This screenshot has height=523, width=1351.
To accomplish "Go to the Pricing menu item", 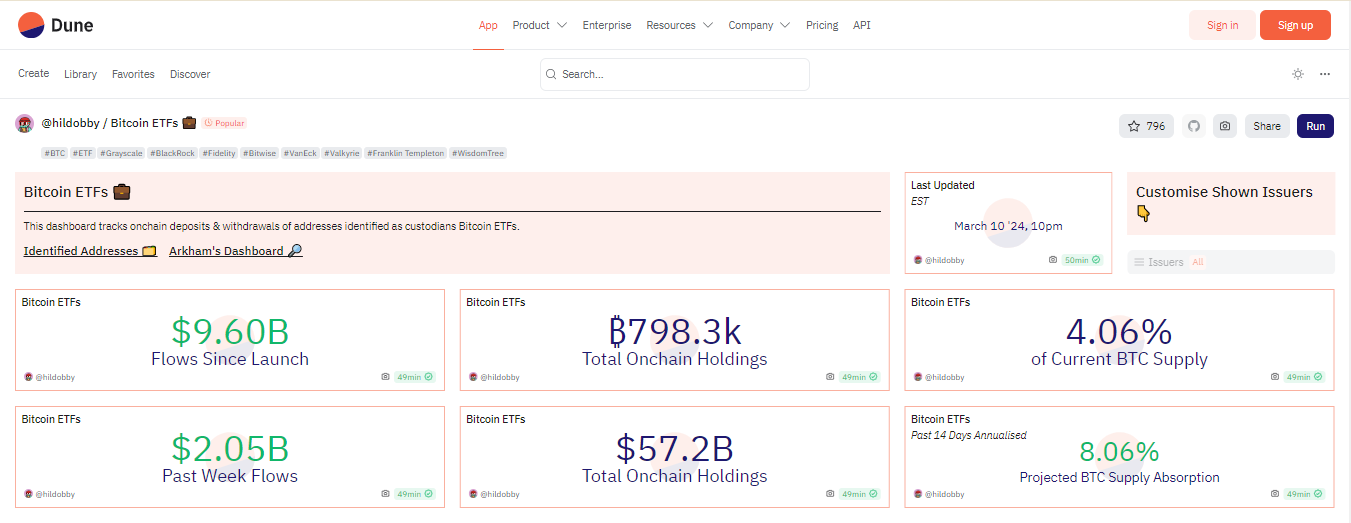I will click(x=822, y=25).
